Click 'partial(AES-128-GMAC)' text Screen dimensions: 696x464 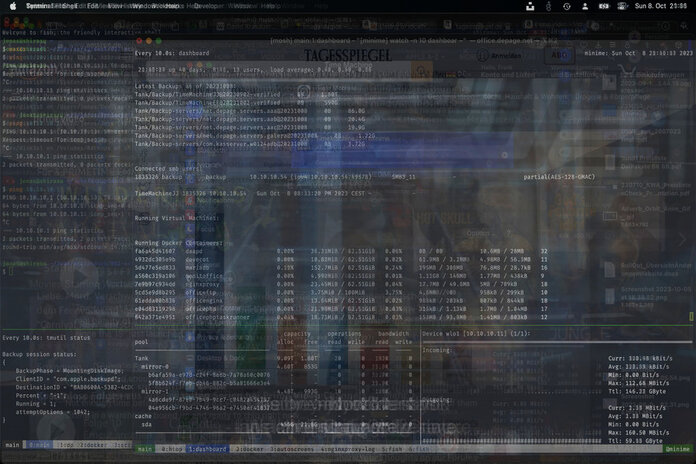tap(559, 177)
